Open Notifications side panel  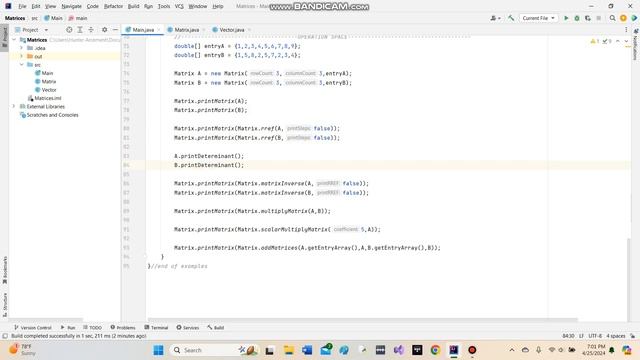[636, 45]
